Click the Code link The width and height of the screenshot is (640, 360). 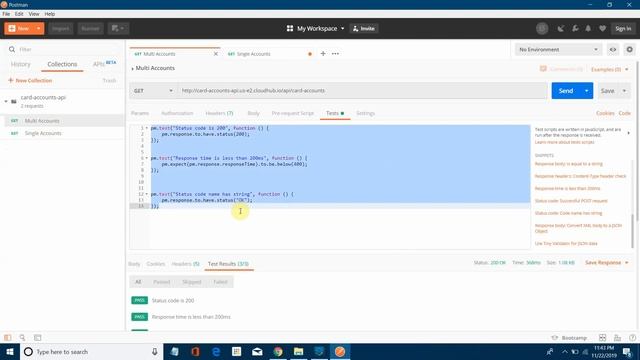pyautogui.click(x=624, y=113)
